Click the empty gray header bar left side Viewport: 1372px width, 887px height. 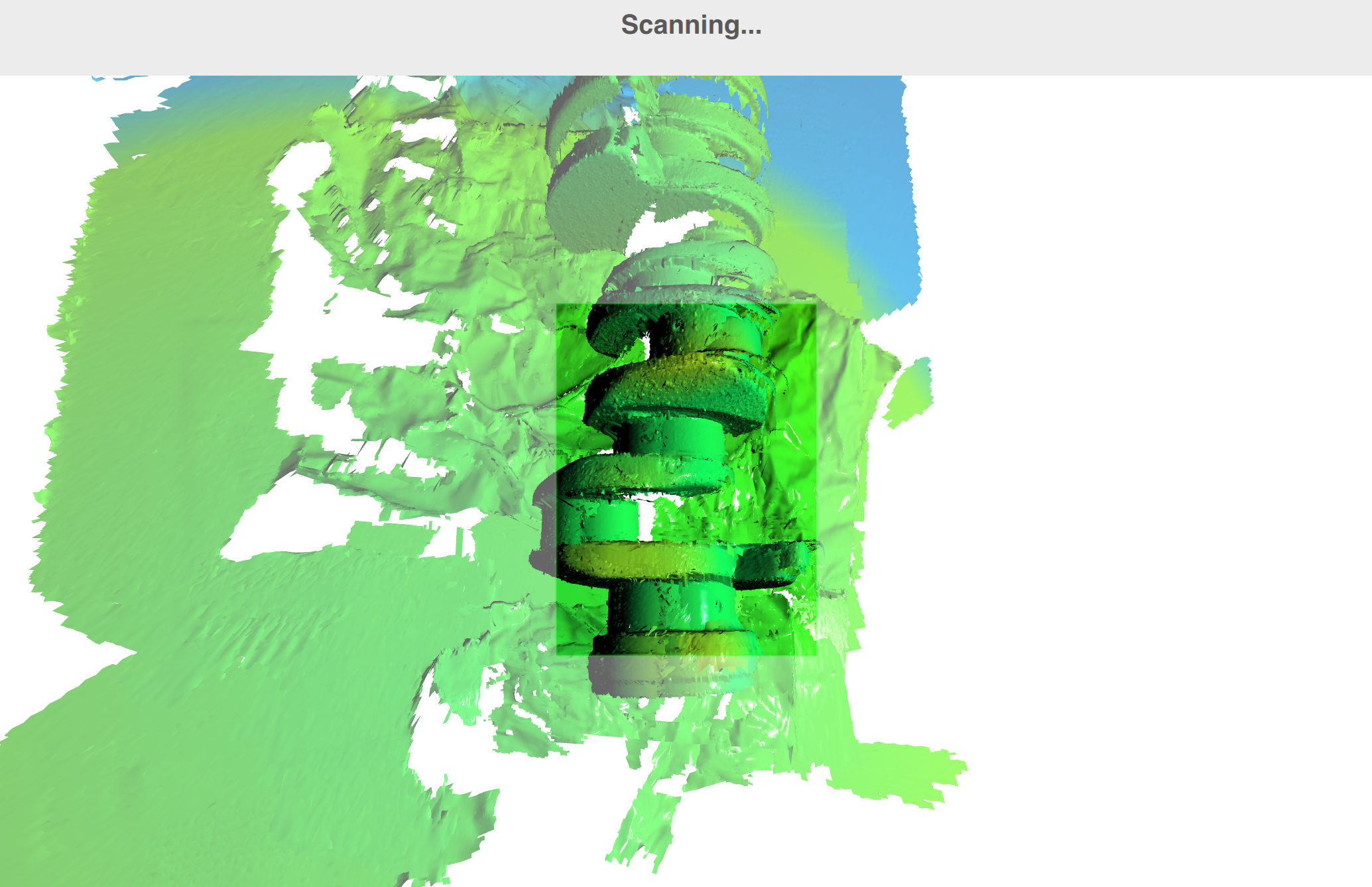click(199, 37)
